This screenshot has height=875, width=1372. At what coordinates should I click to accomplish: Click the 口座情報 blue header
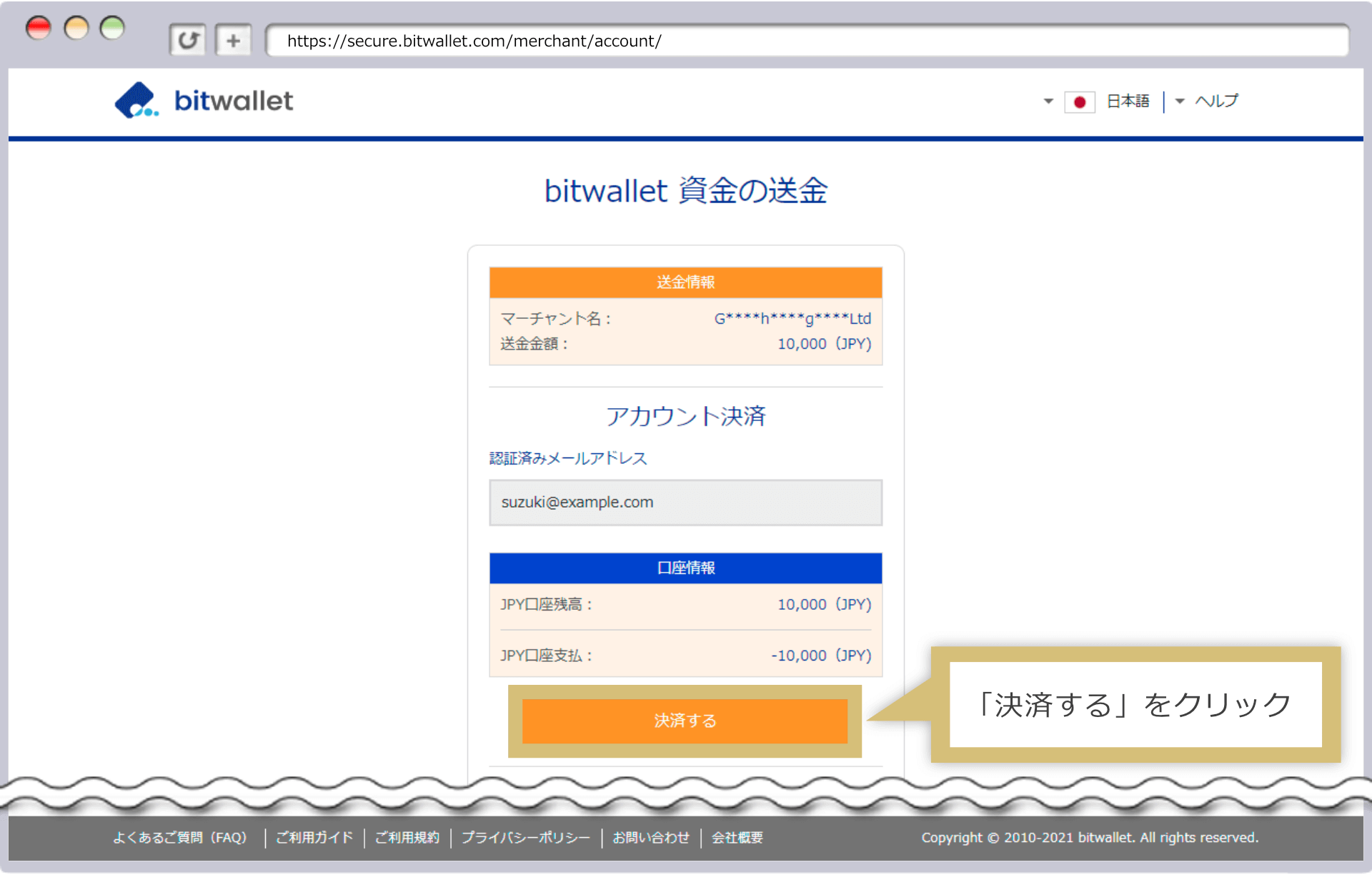pos(685,568)
